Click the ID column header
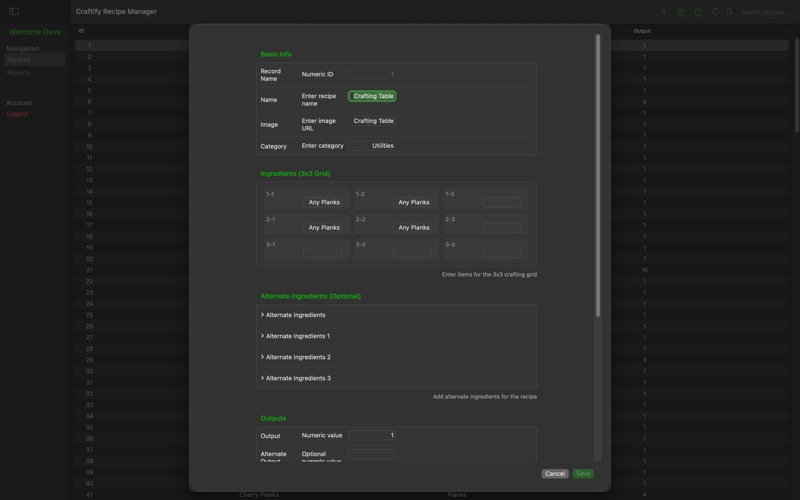Screen dimensions: 800x500 (x=81, y=31)
